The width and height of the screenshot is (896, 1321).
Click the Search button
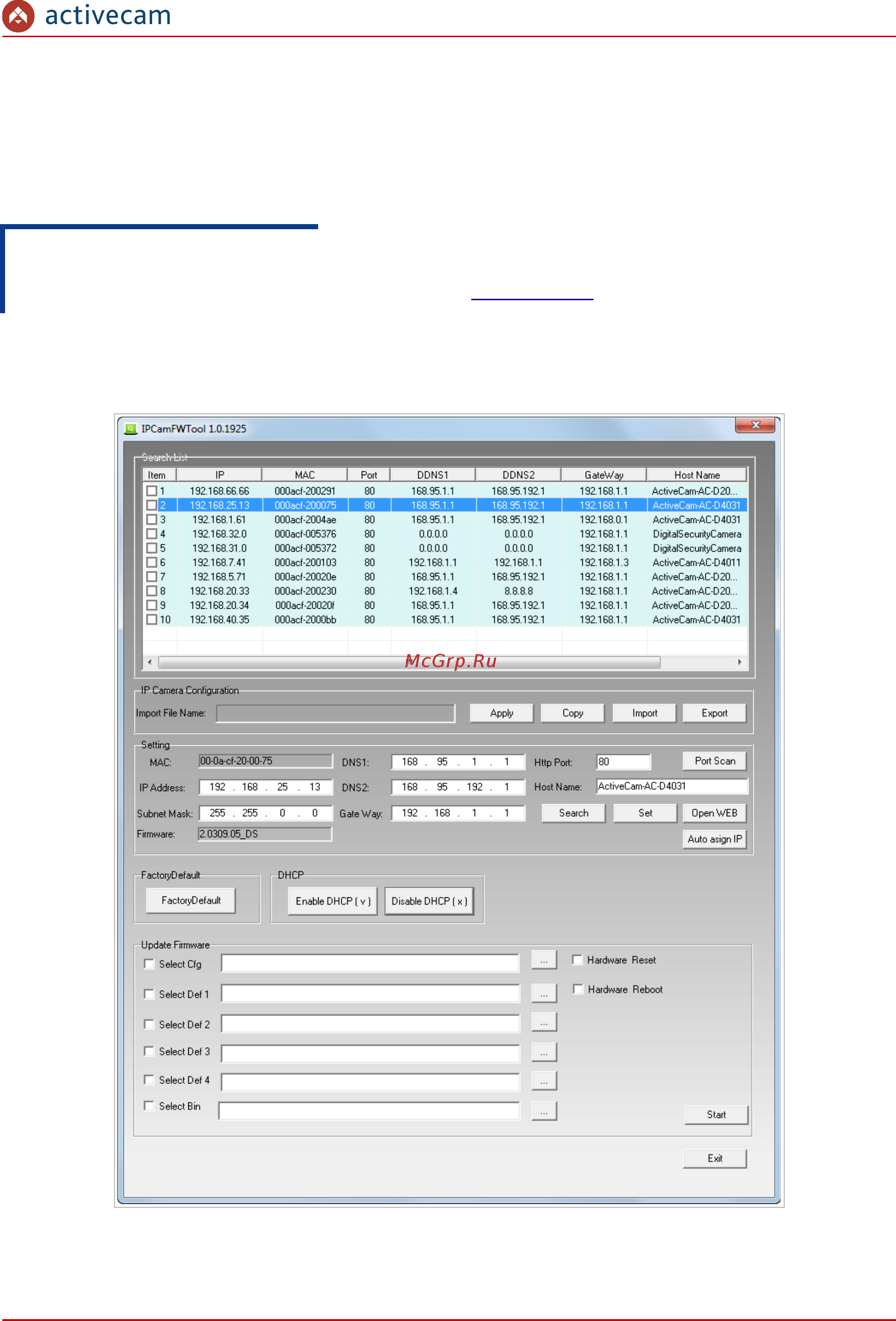point(573,813)
